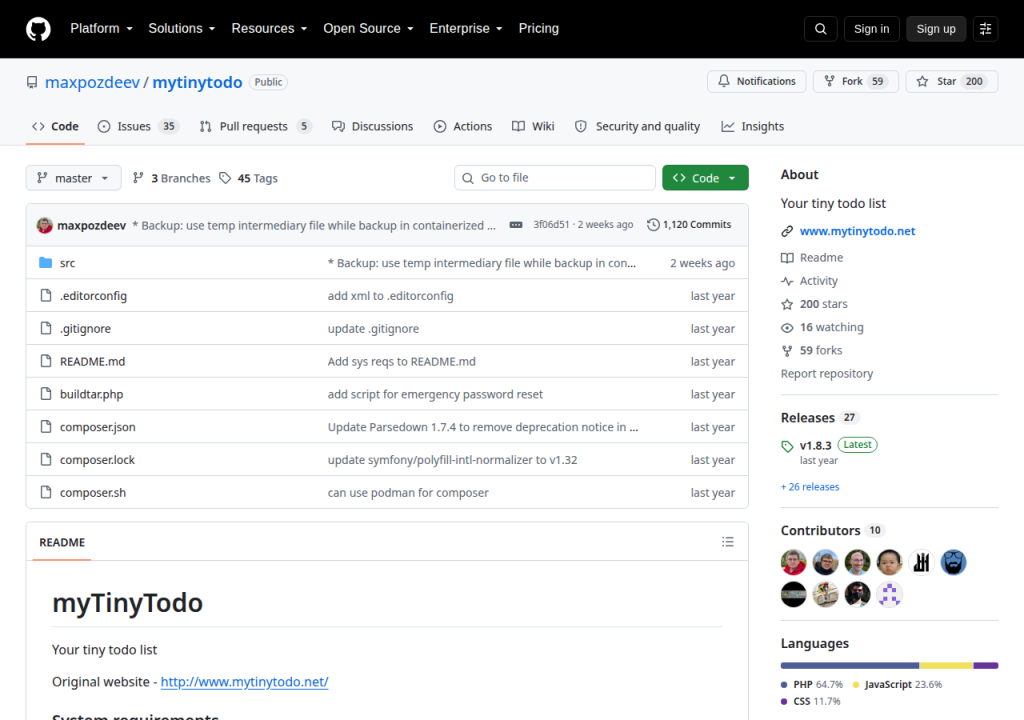
Task: Click the maxpozdeev commit author avatar
Action: pyautogui.click(x=44, y=225)
